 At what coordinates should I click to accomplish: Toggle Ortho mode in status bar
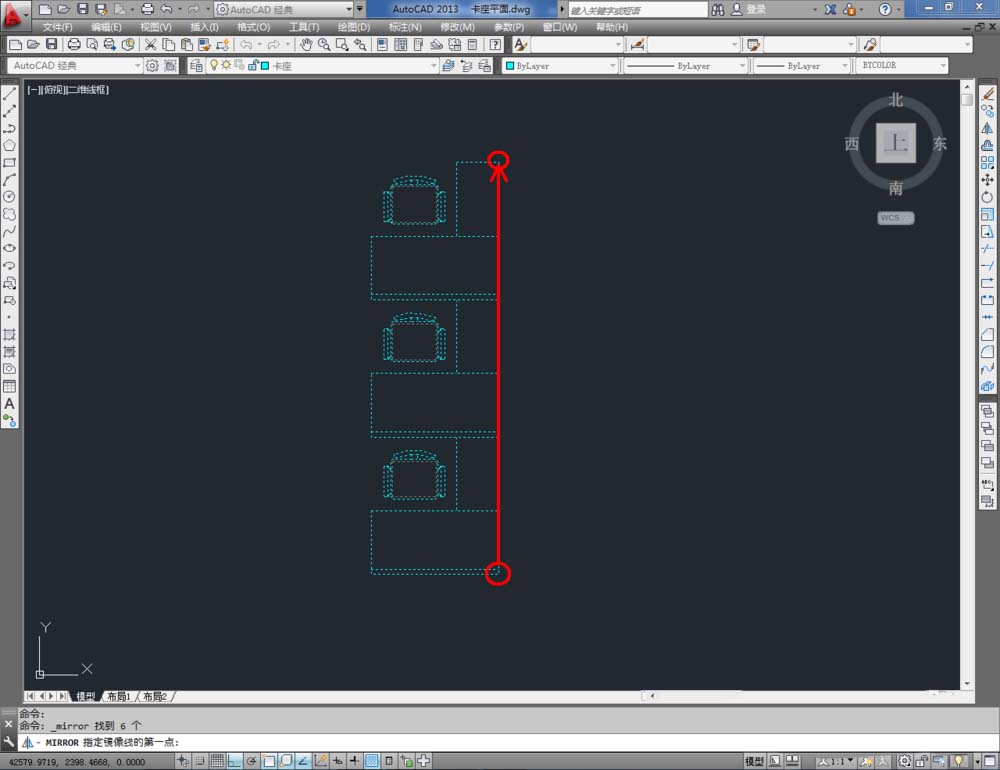pyautogui.click(x=234, y=760)
